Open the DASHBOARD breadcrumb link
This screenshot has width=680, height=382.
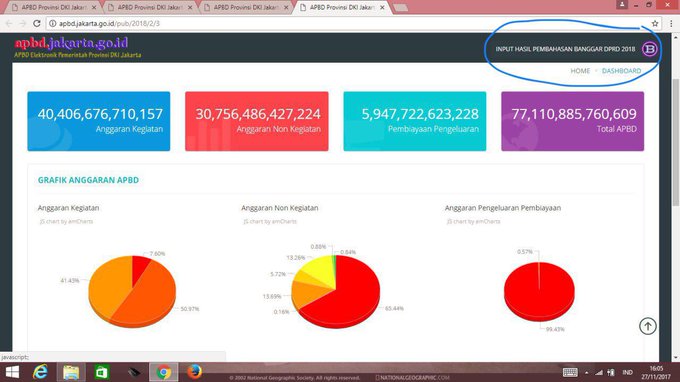tap(621, 71)
